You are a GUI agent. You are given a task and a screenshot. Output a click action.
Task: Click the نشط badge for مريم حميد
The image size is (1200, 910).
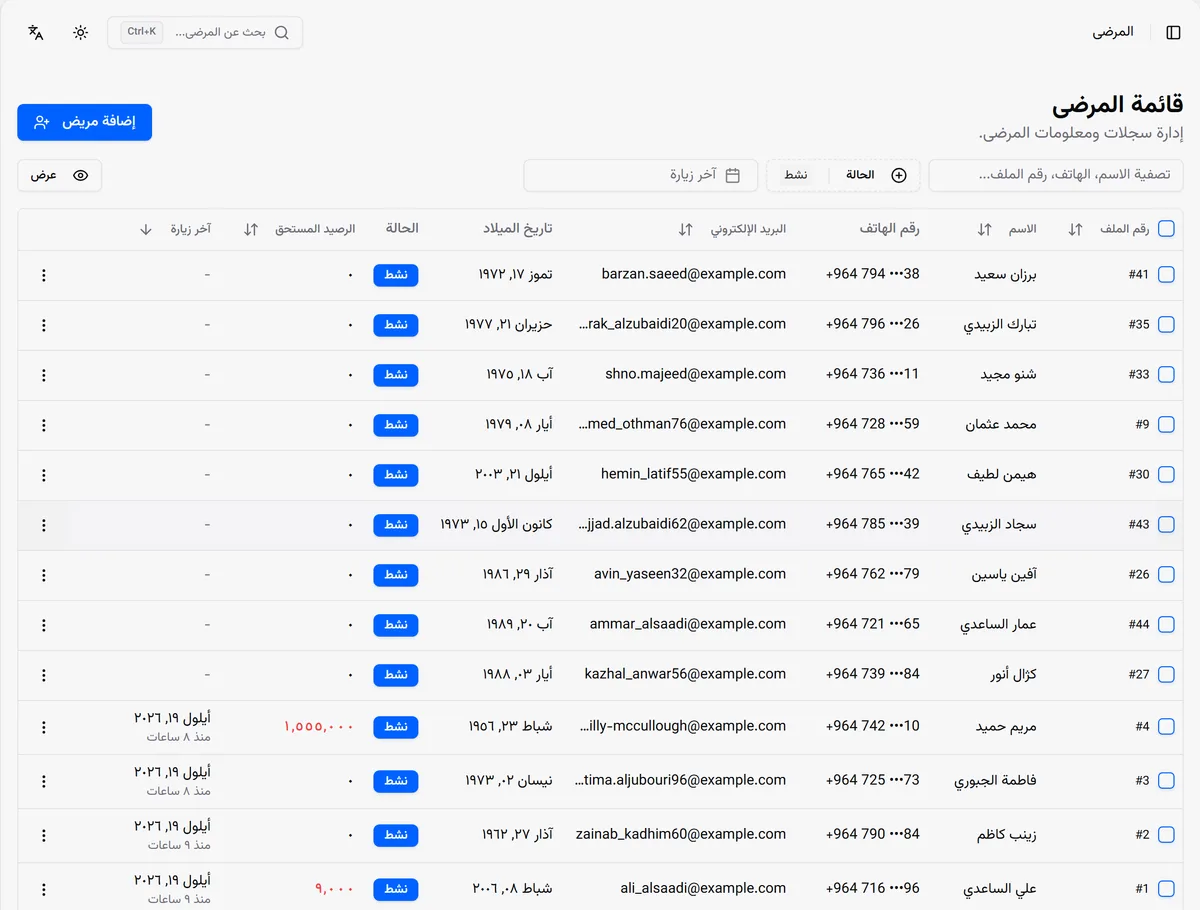[x=396, y=727]
